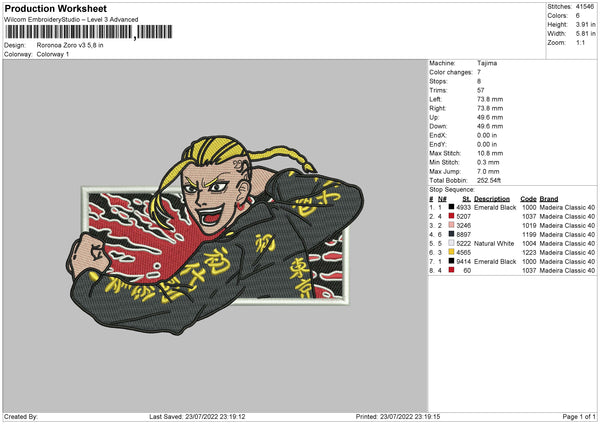Click the 'Production Worksheet' title
The image size is (600, 424).
point(55,8)
